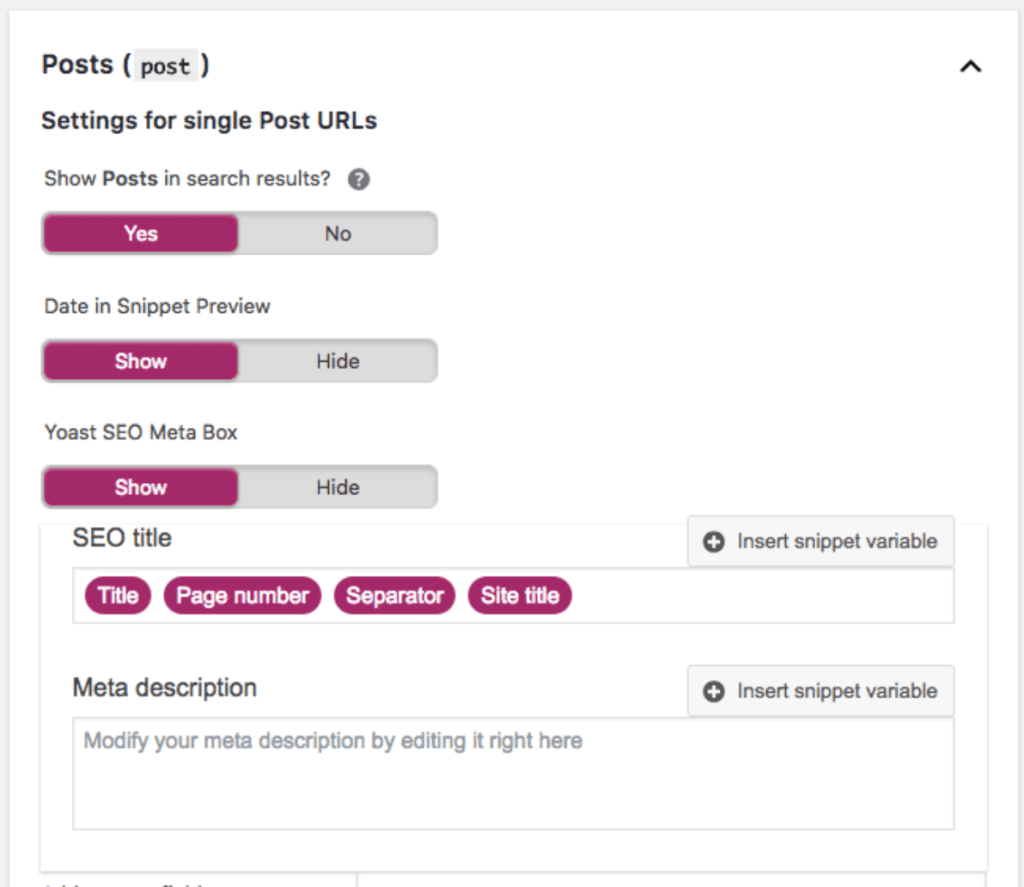
Task: Click the help icon beside Show Posts
Action: 359,180
